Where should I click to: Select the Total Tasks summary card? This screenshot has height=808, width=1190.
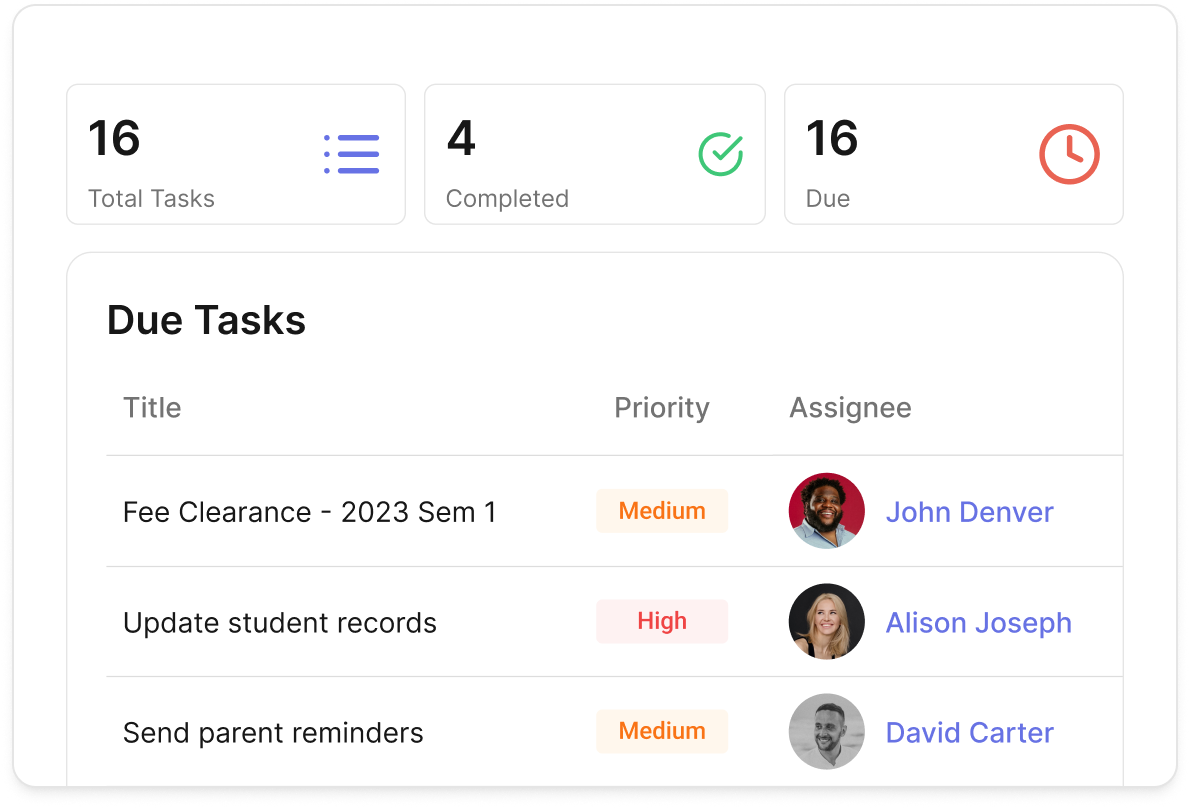[x=236, y=154]
